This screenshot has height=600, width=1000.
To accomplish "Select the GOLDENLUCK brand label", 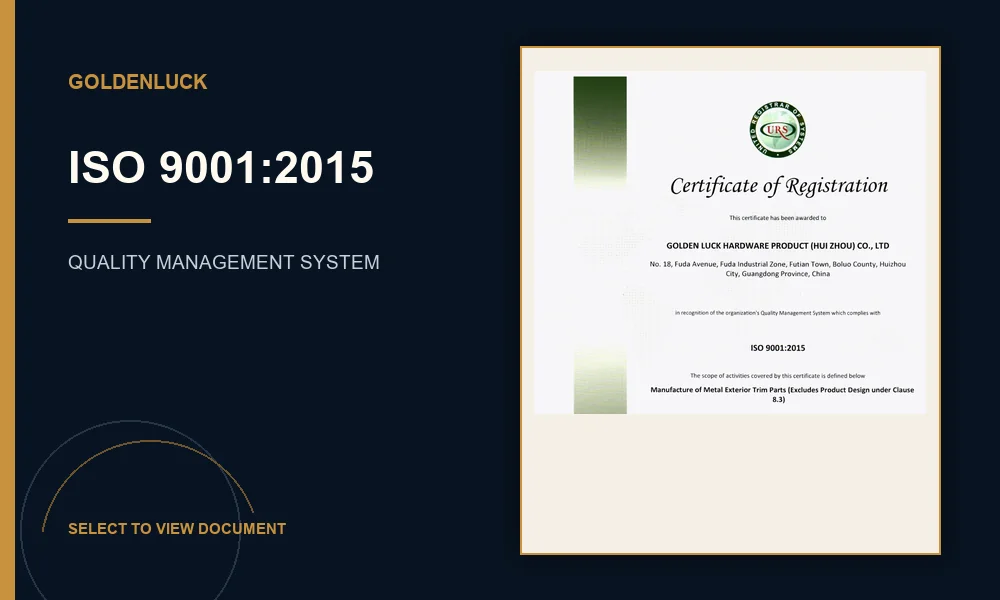I will coord(138,82).
